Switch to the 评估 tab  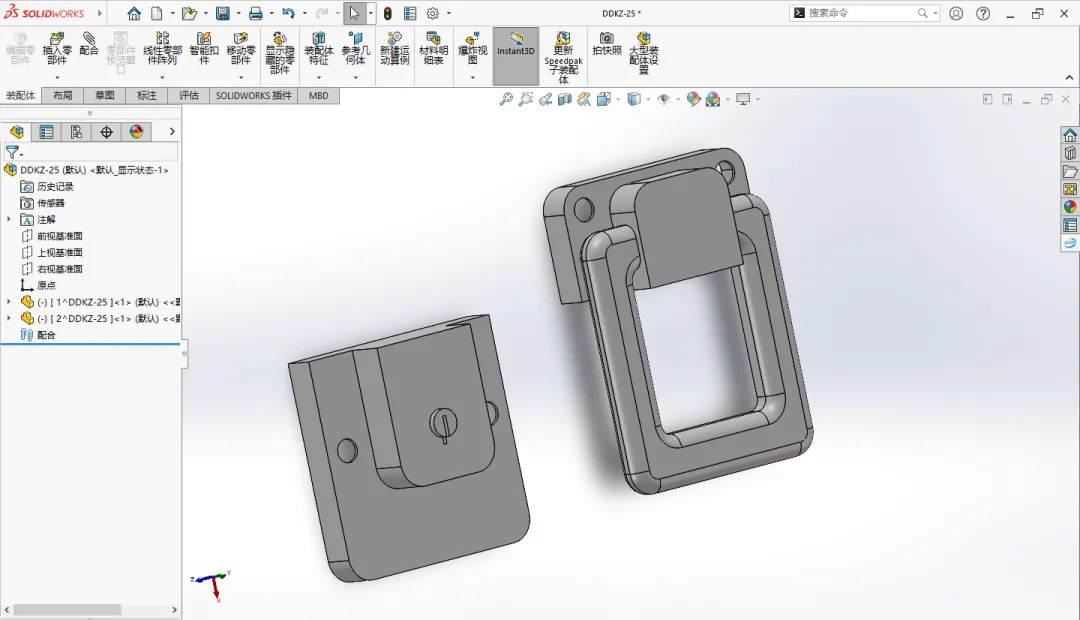(189, 96)
